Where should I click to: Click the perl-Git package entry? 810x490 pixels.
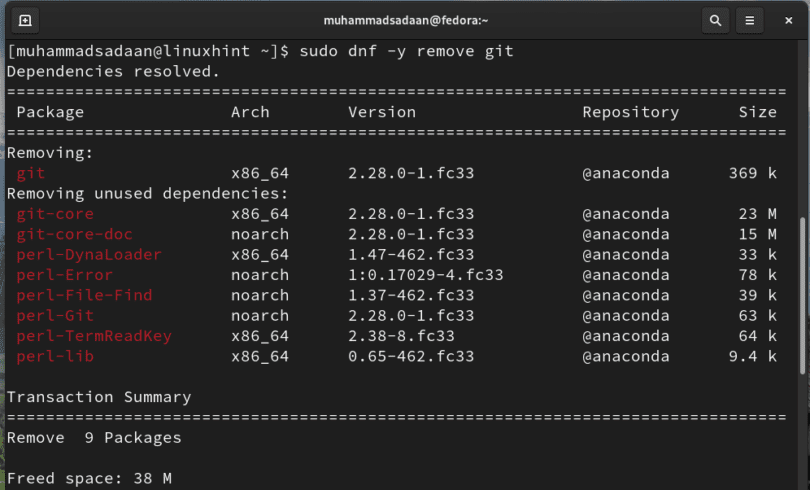click(55, 316)
